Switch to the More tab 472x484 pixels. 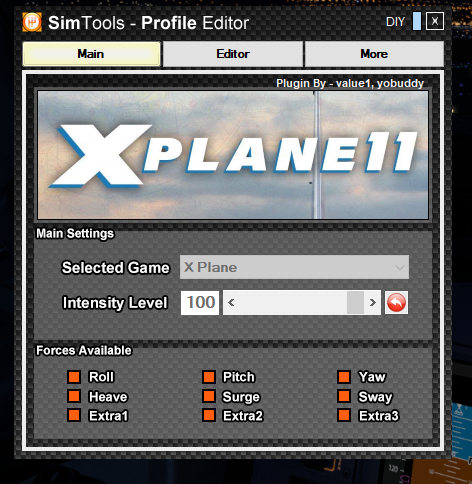coord(374,54)
